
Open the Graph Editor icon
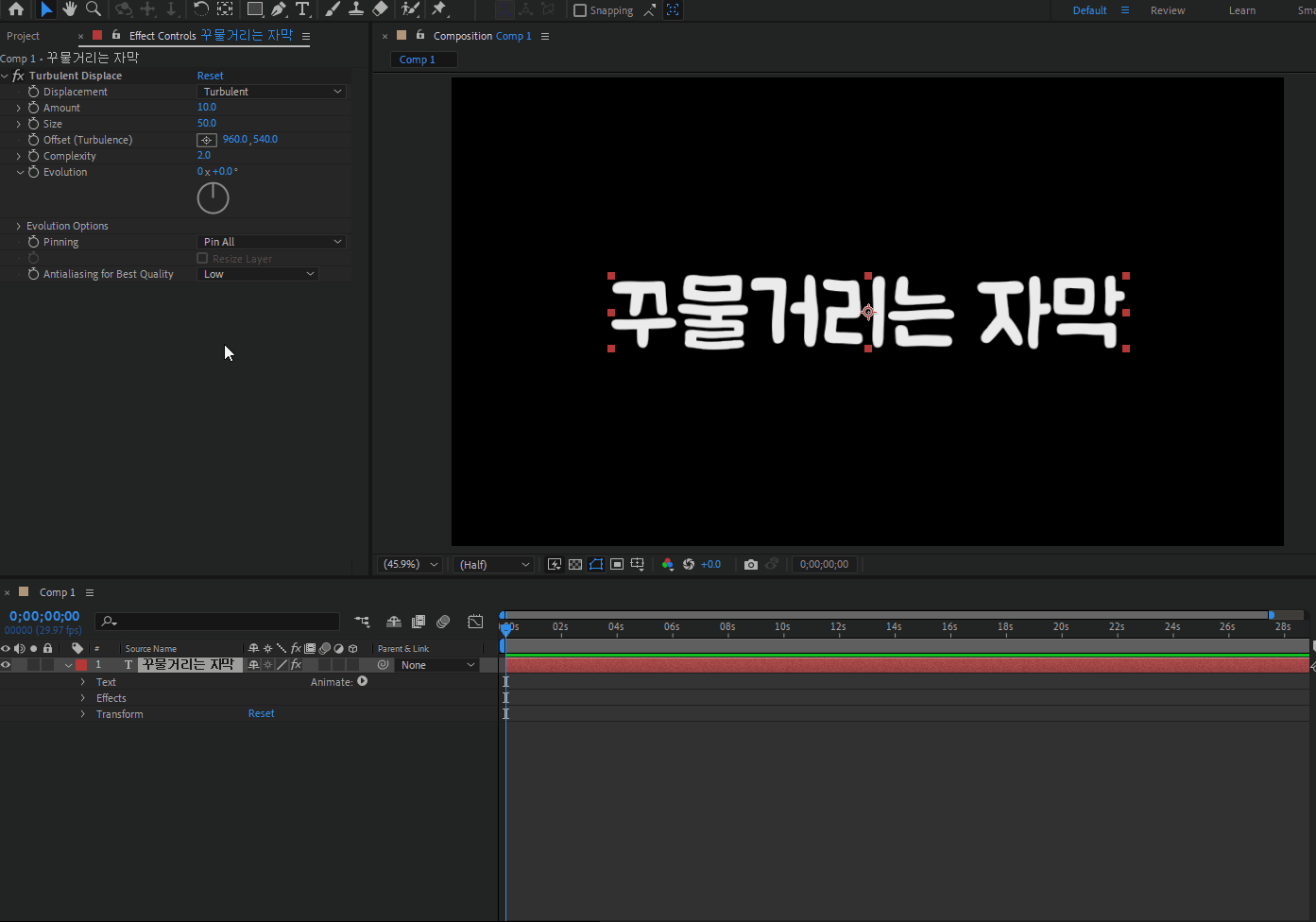tap(475, 622)
